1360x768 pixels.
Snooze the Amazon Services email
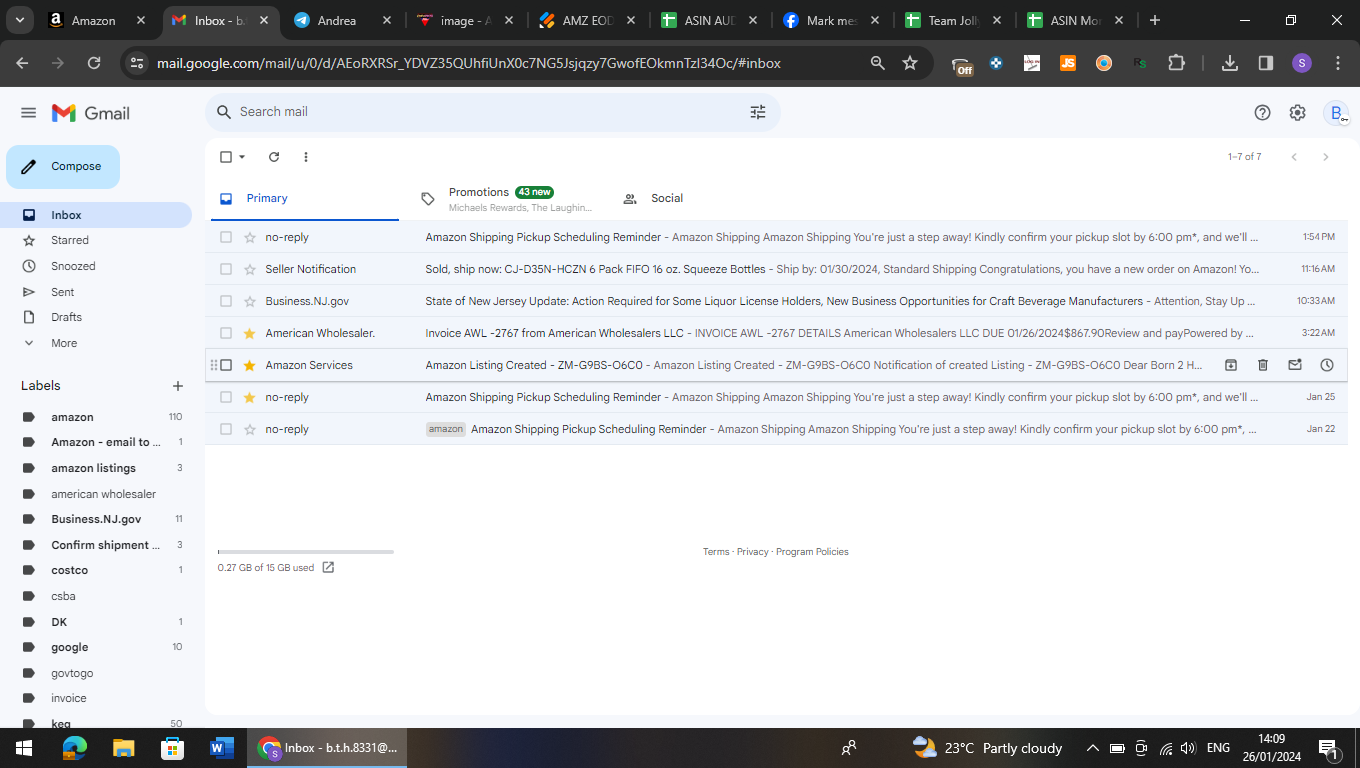click(x=1327, y=365)
